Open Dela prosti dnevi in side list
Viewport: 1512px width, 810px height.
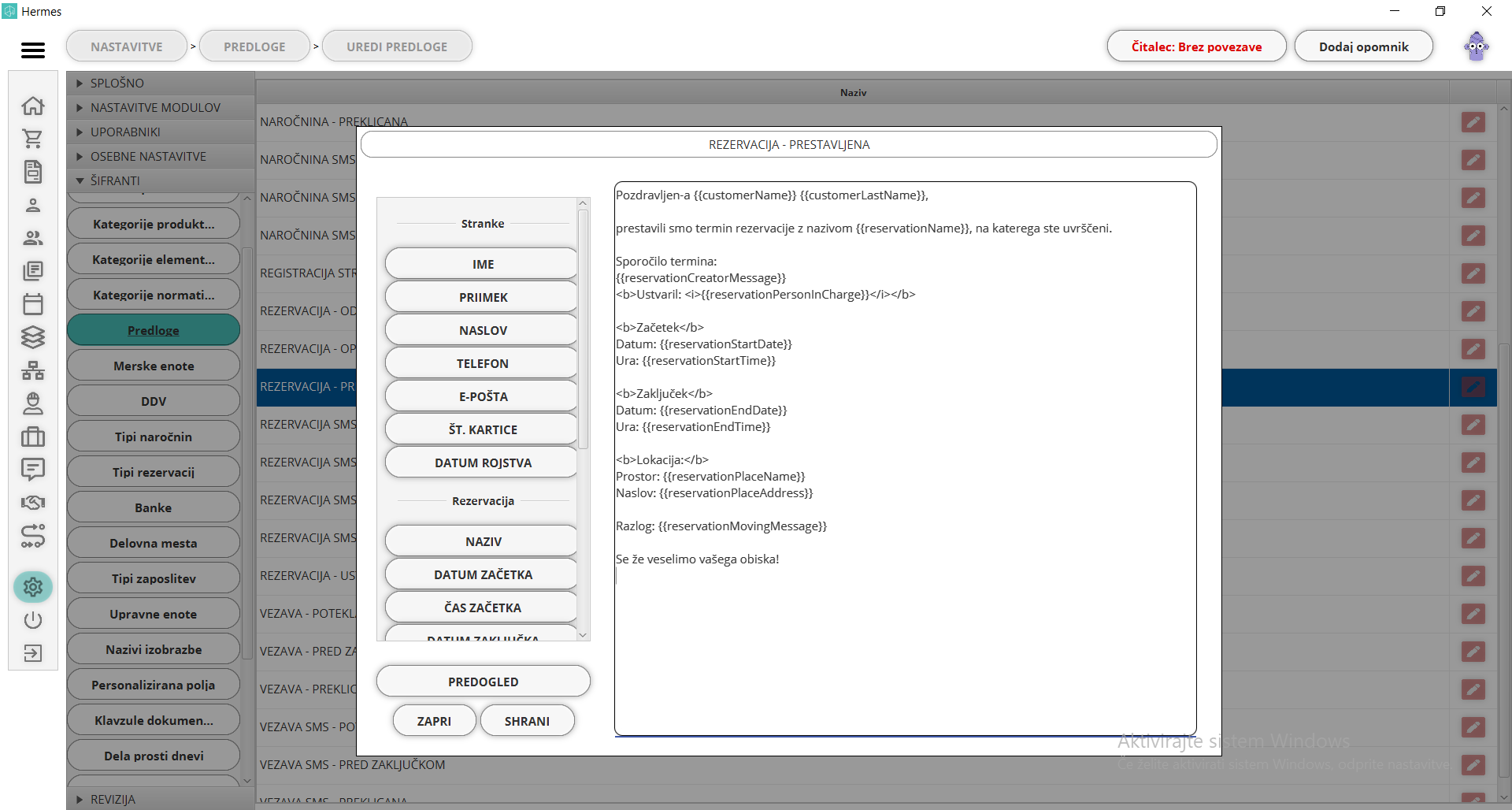[154, 756]
